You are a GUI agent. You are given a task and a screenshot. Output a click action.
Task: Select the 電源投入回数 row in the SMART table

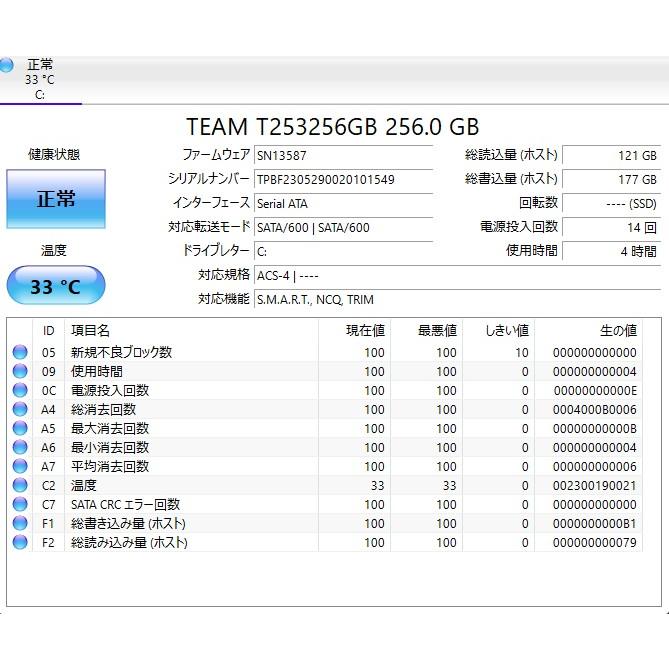[326, 390]
